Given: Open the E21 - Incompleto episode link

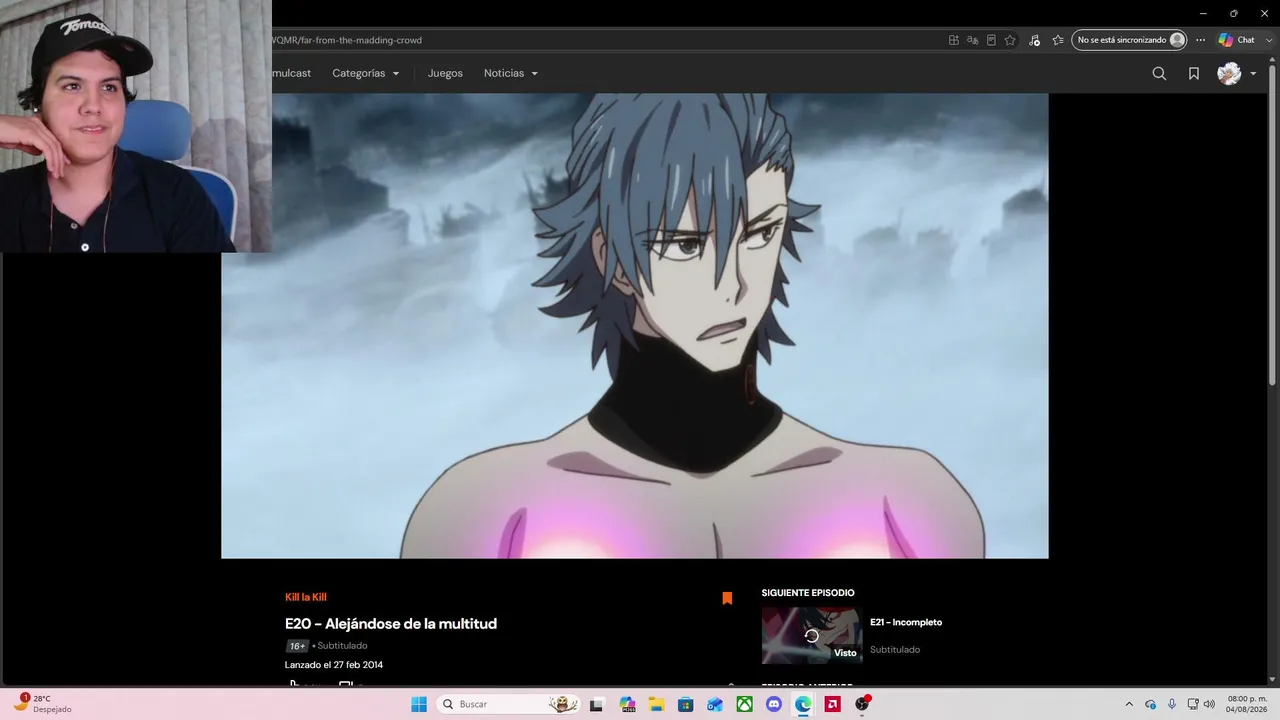Looking at the screenshot, I should coord(906,622).
